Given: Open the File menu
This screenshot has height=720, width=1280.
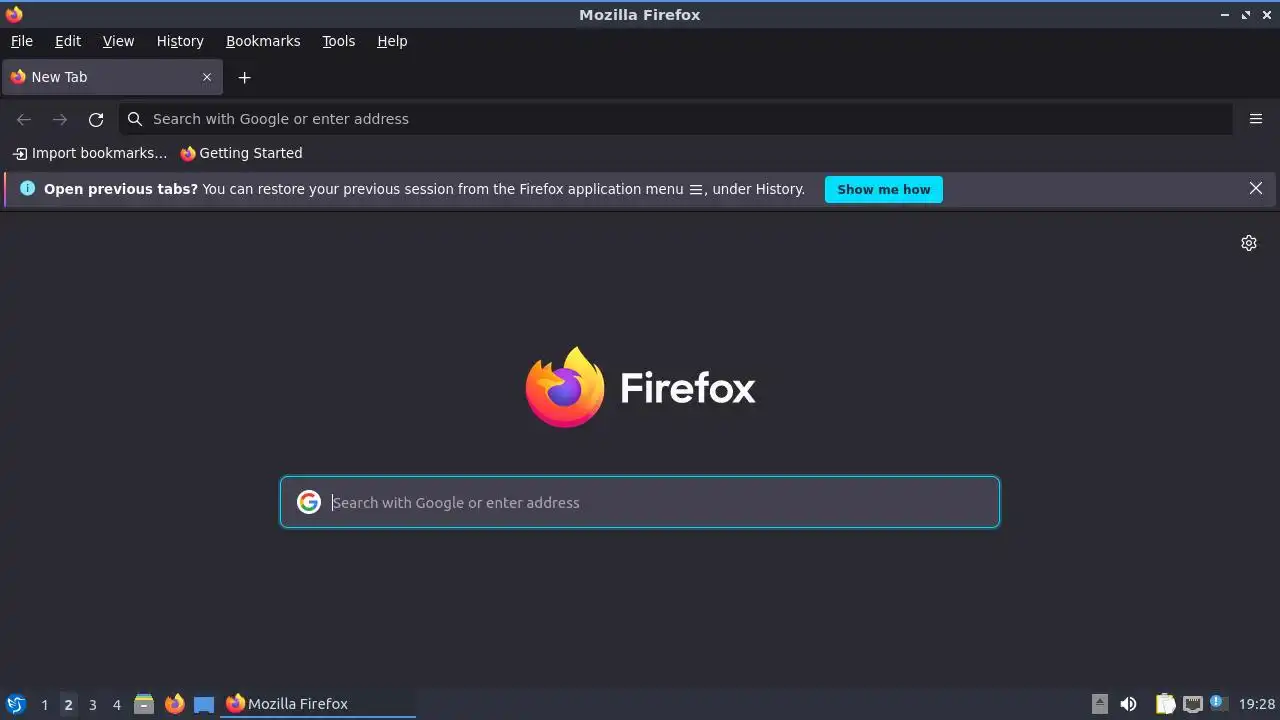Looking at the screenshot, I should (21, 41).
